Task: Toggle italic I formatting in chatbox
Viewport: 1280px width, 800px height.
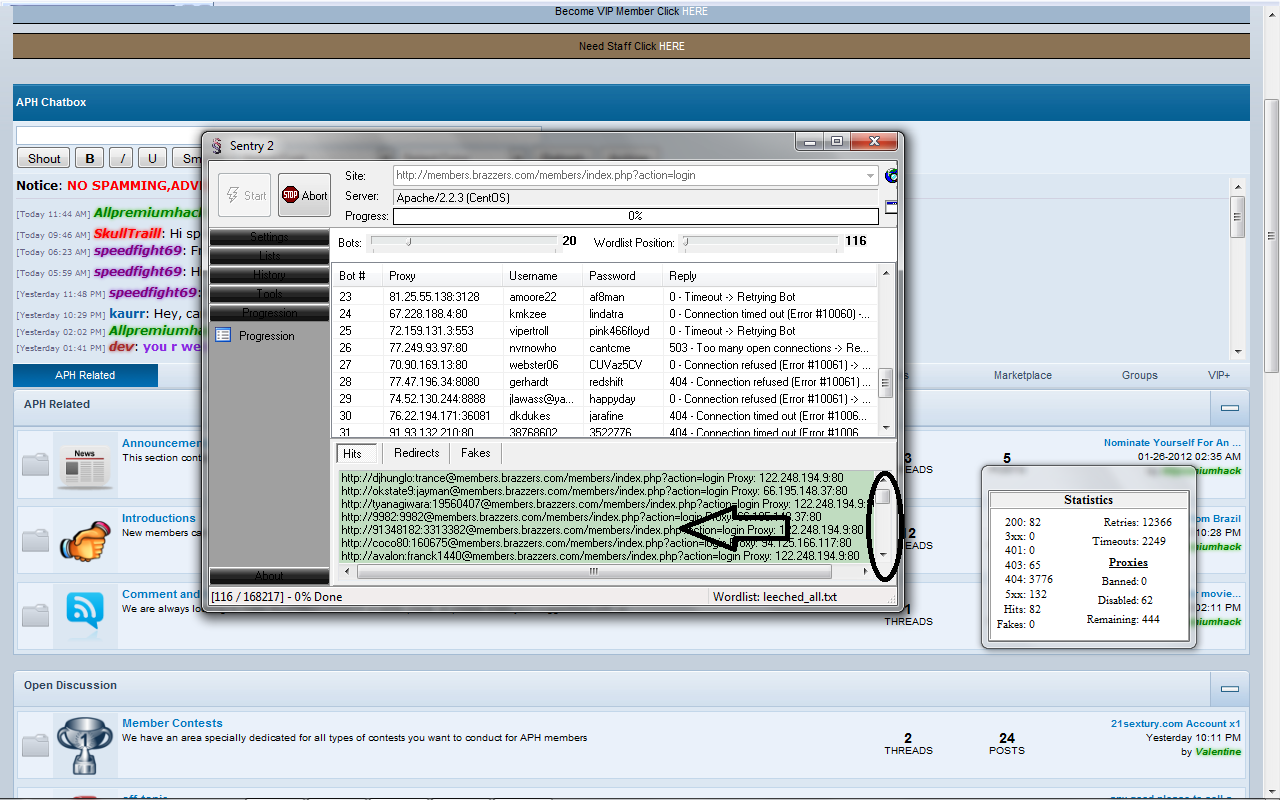Action: point(121,158)
